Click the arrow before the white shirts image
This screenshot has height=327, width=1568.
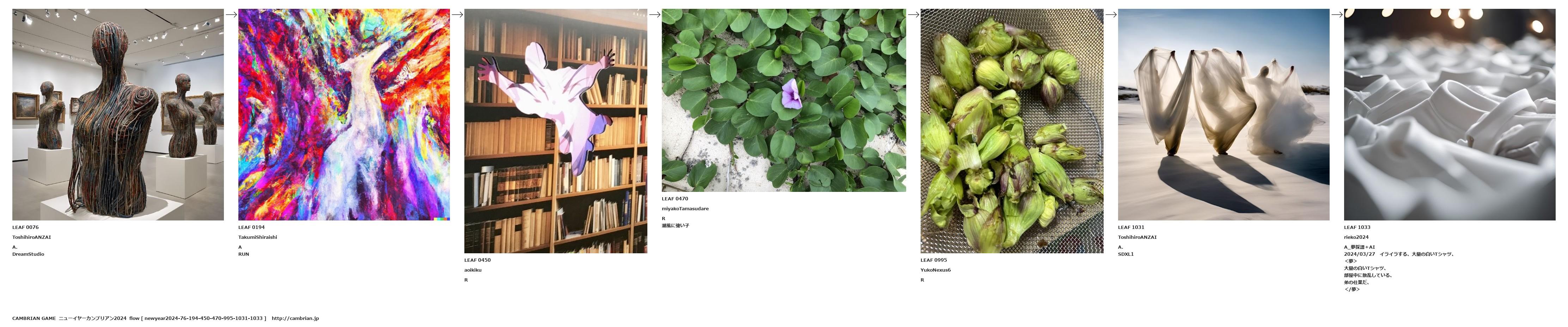pos(1337,14)
